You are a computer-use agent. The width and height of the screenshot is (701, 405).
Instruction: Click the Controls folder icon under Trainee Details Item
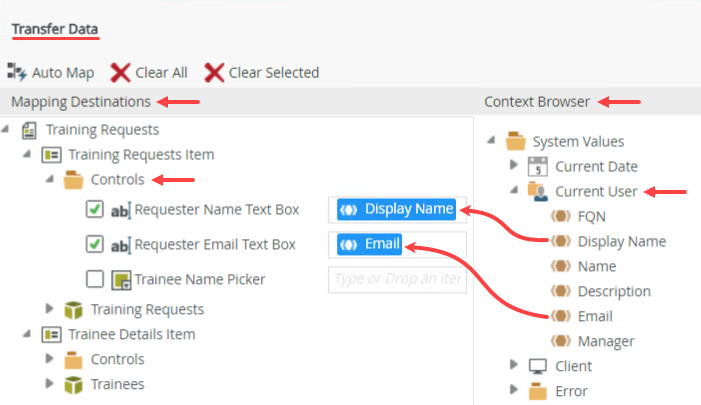point(73,360)
